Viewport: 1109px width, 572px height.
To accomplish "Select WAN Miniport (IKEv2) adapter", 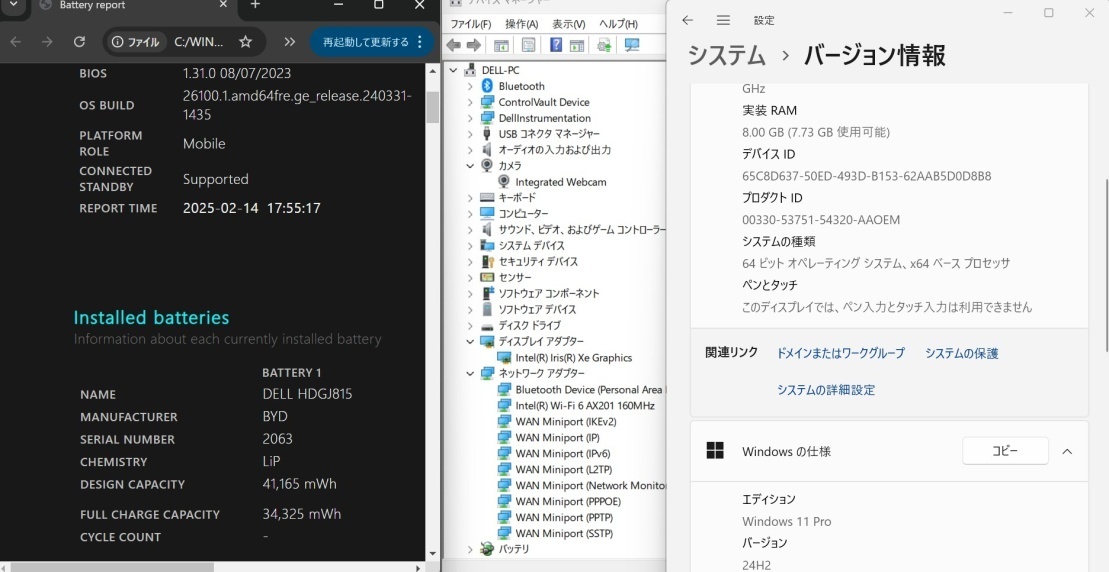I will (x=565, y=421).
